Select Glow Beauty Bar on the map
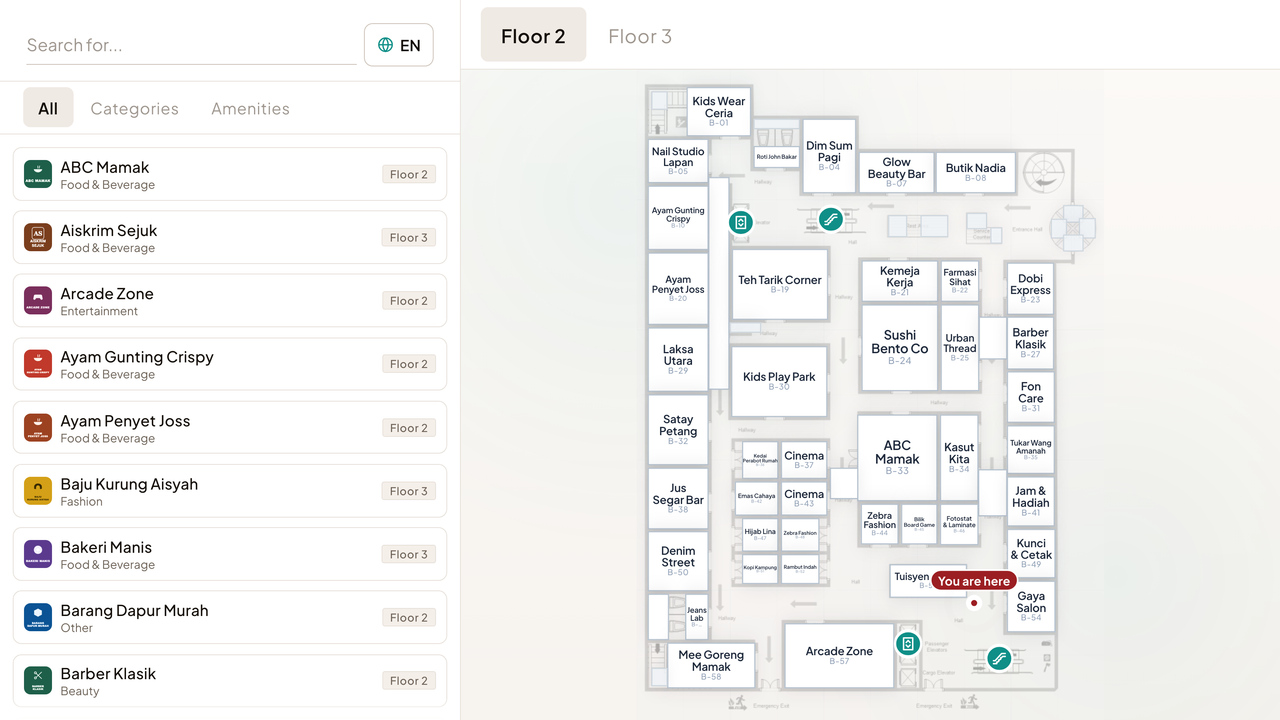The width and height of the screenshot is (1280, 720). tap(896, 172)
